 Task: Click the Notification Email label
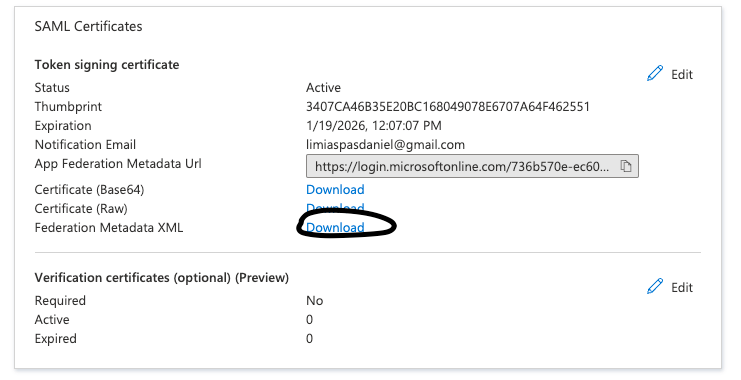[85, 145]
